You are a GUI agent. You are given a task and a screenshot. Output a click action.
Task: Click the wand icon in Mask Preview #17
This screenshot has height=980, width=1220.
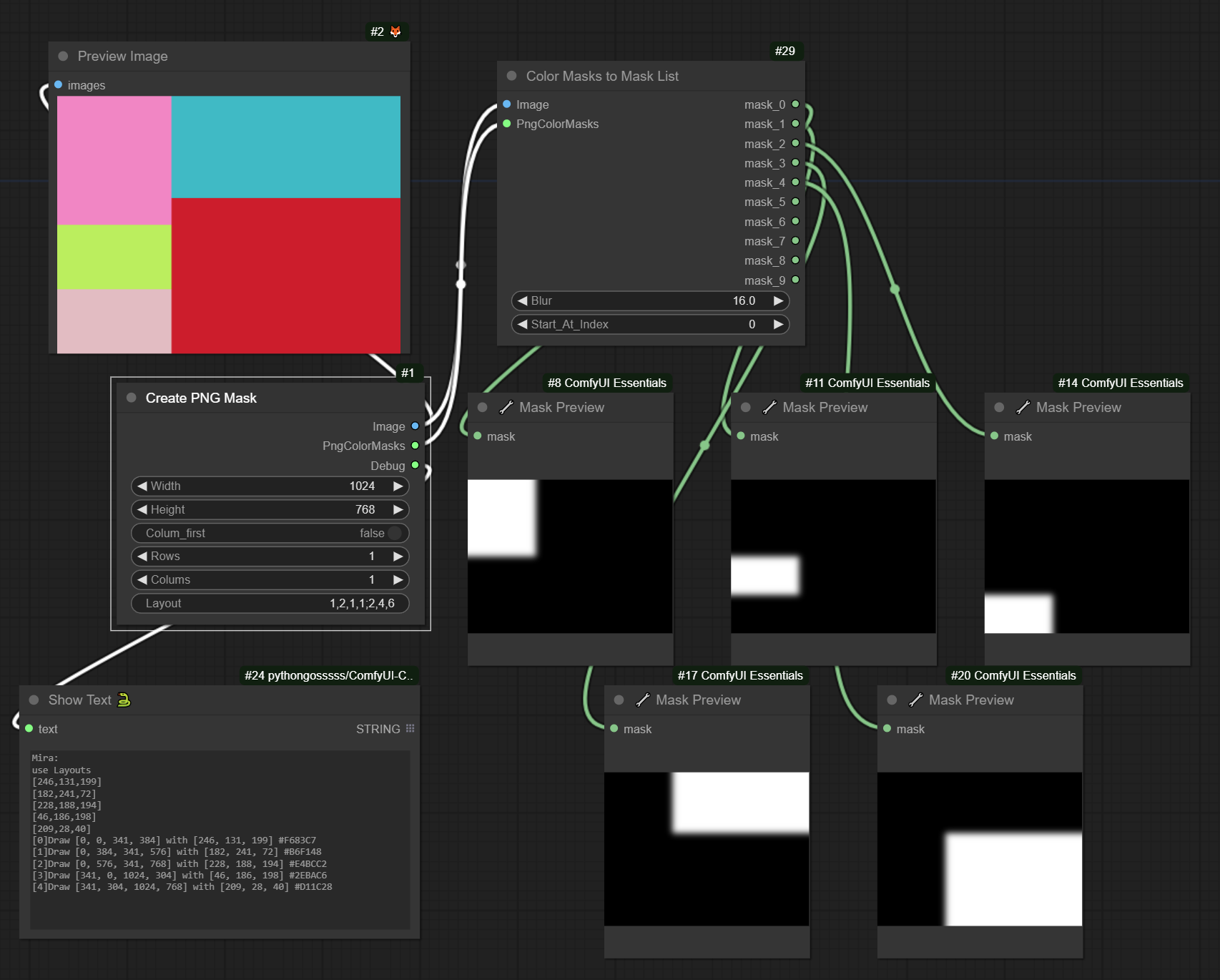(x=642, y=700)
